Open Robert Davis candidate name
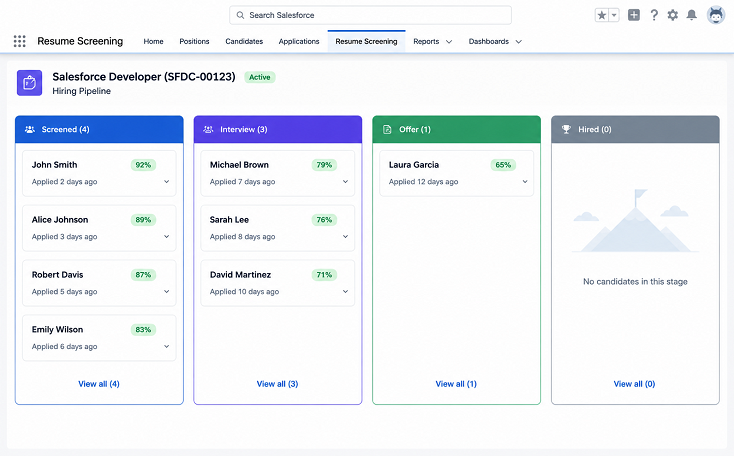 click(x=58, y=275)
